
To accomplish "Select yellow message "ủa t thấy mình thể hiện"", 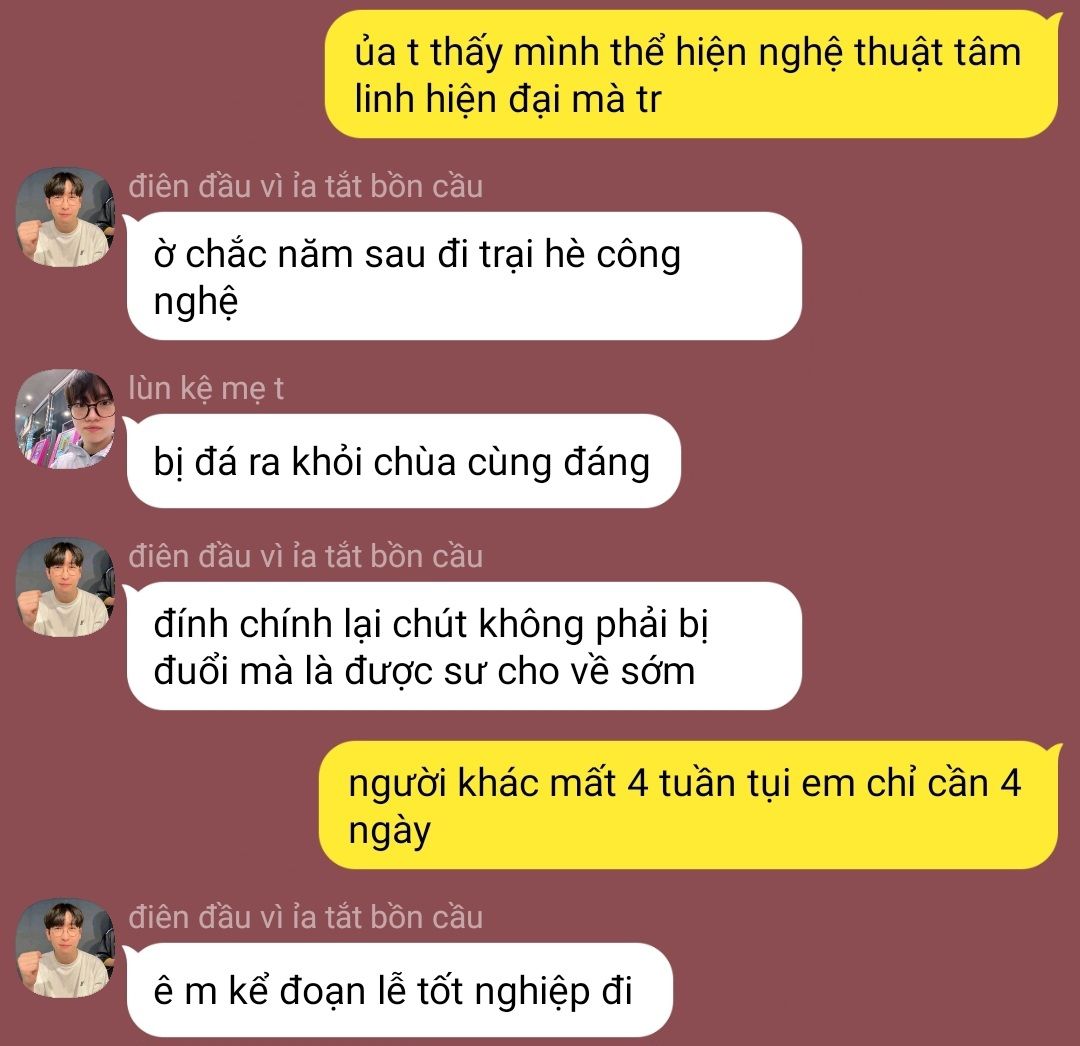I will (691, 74).
